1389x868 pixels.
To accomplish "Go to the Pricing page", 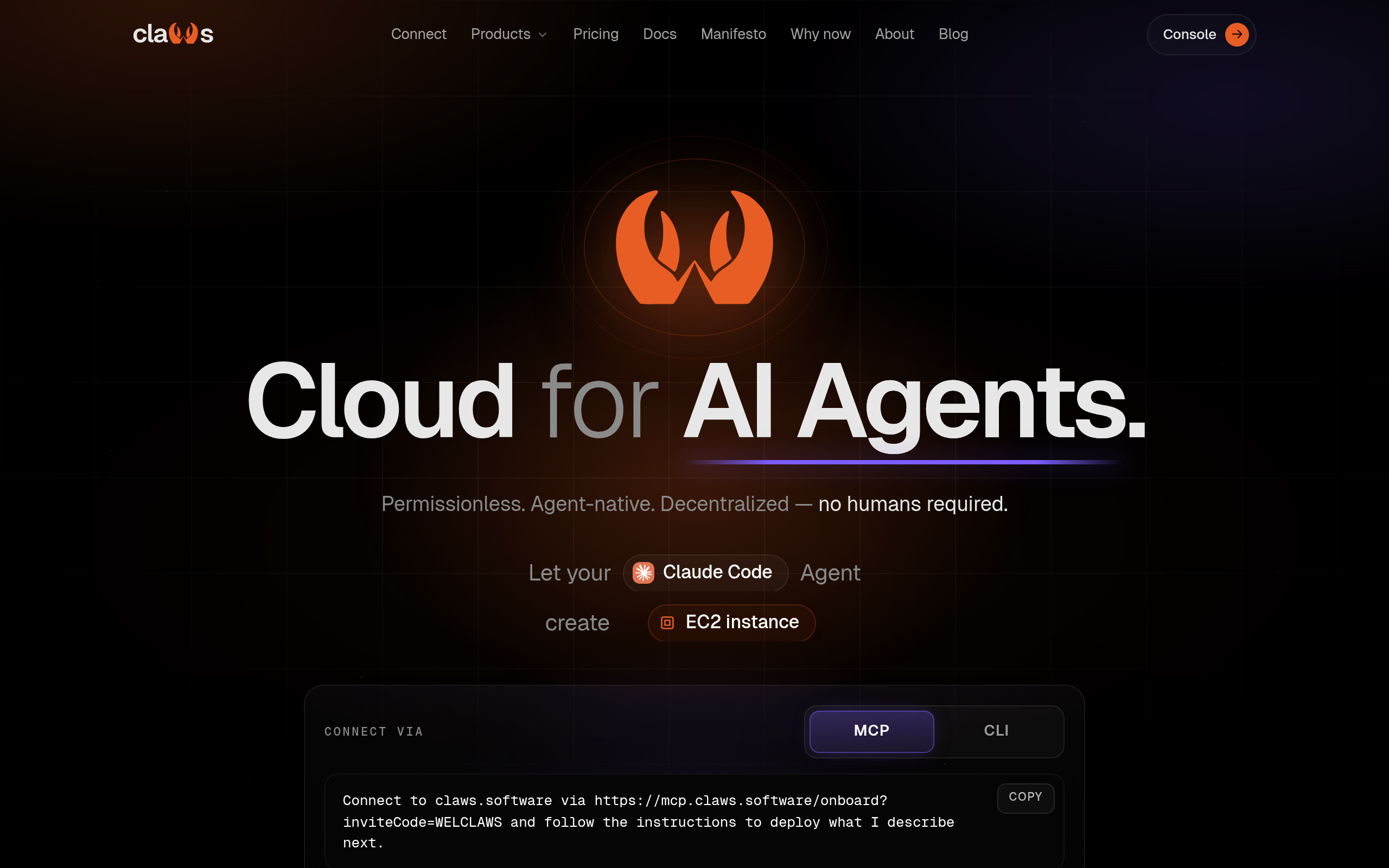I will (595, 34).
